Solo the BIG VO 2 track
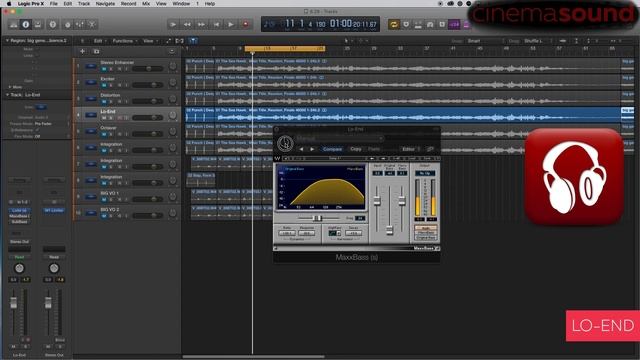Screen dimensions: 640x360 click(x=111, y=216)
